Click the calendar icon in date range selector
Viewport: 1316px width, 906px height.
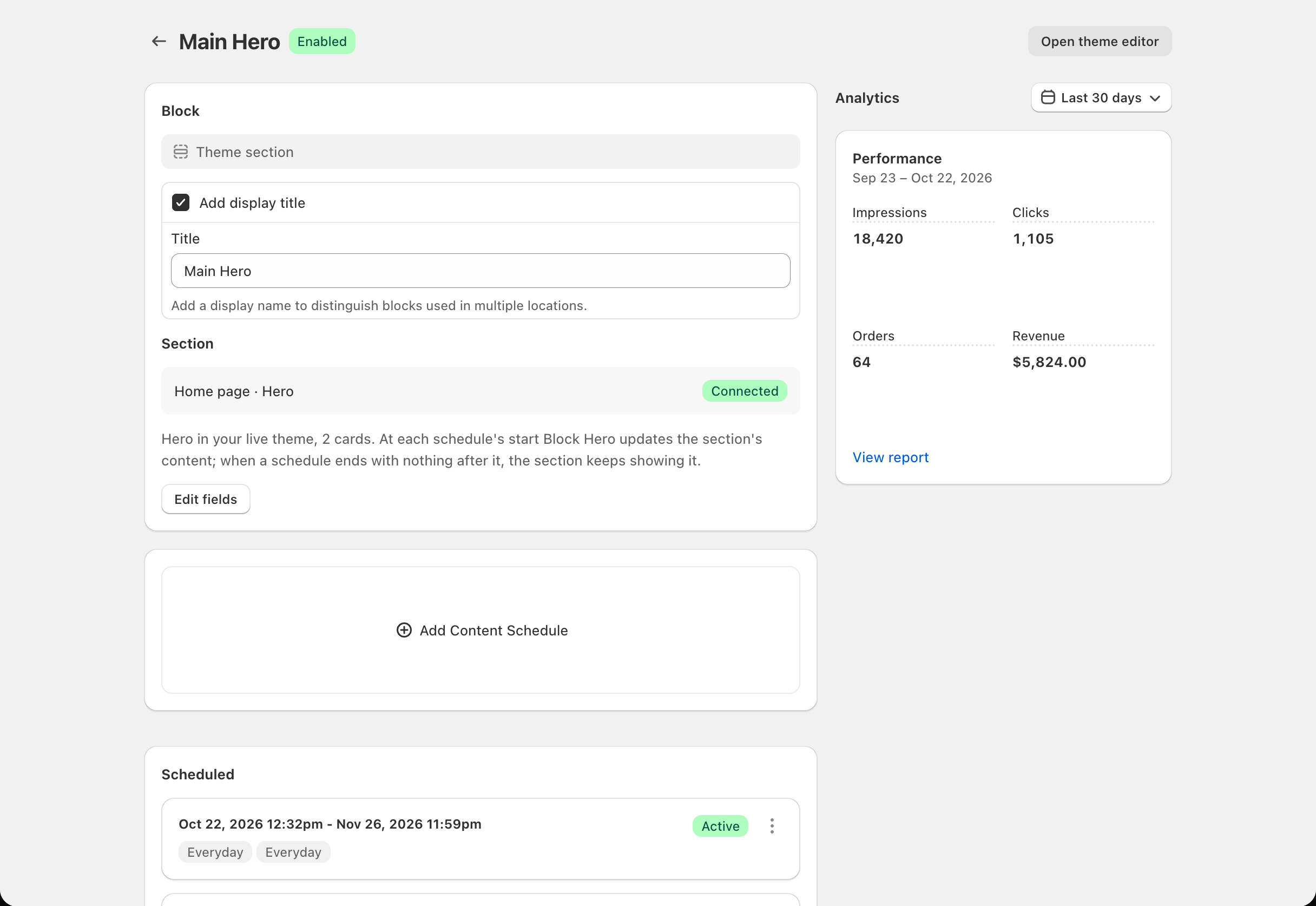click(1048, 97)
